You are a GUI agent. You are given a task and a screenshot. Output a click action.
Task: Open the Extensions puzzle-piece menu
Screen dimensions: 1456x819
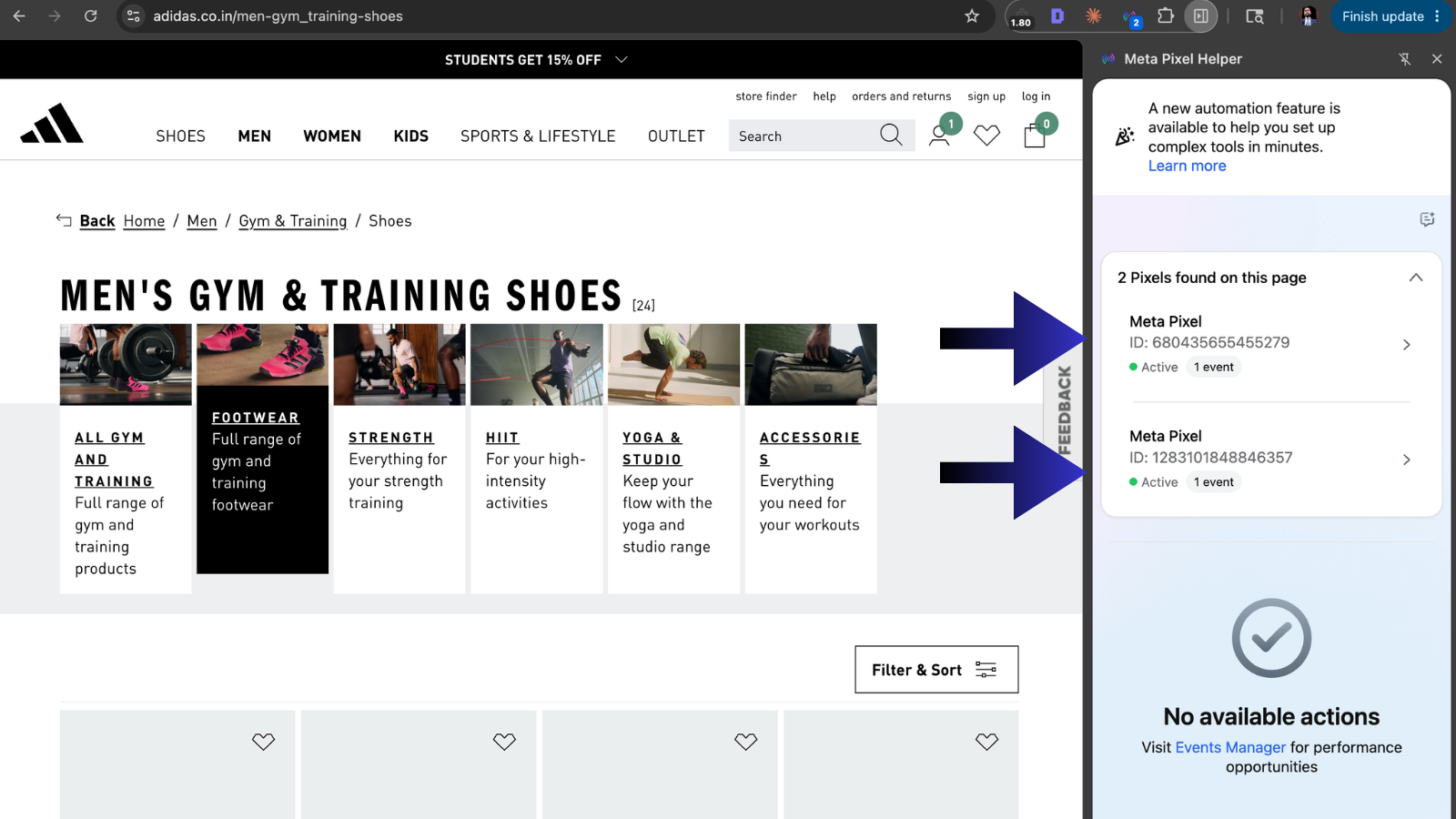pos(1166,16)
